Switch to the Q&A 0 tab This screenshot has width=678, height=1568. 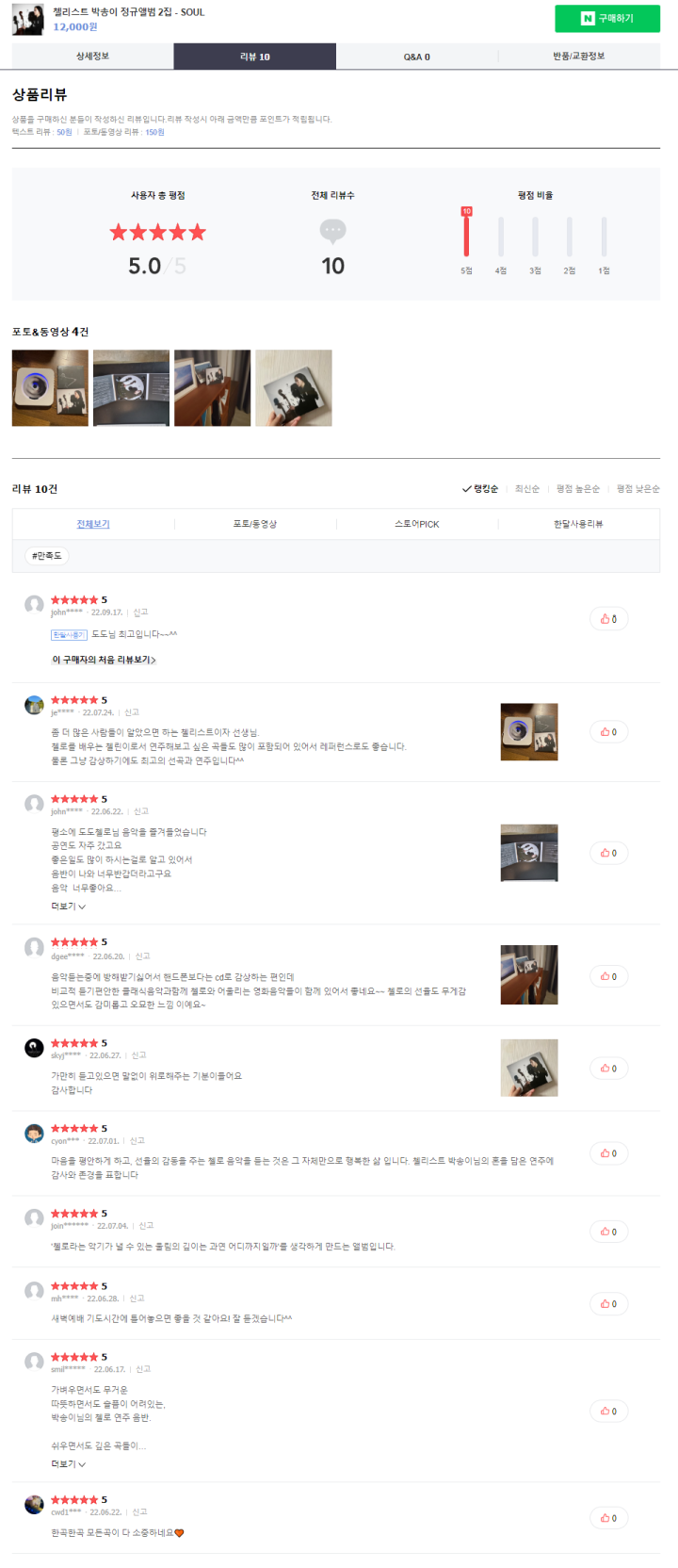tap(416, 57)
